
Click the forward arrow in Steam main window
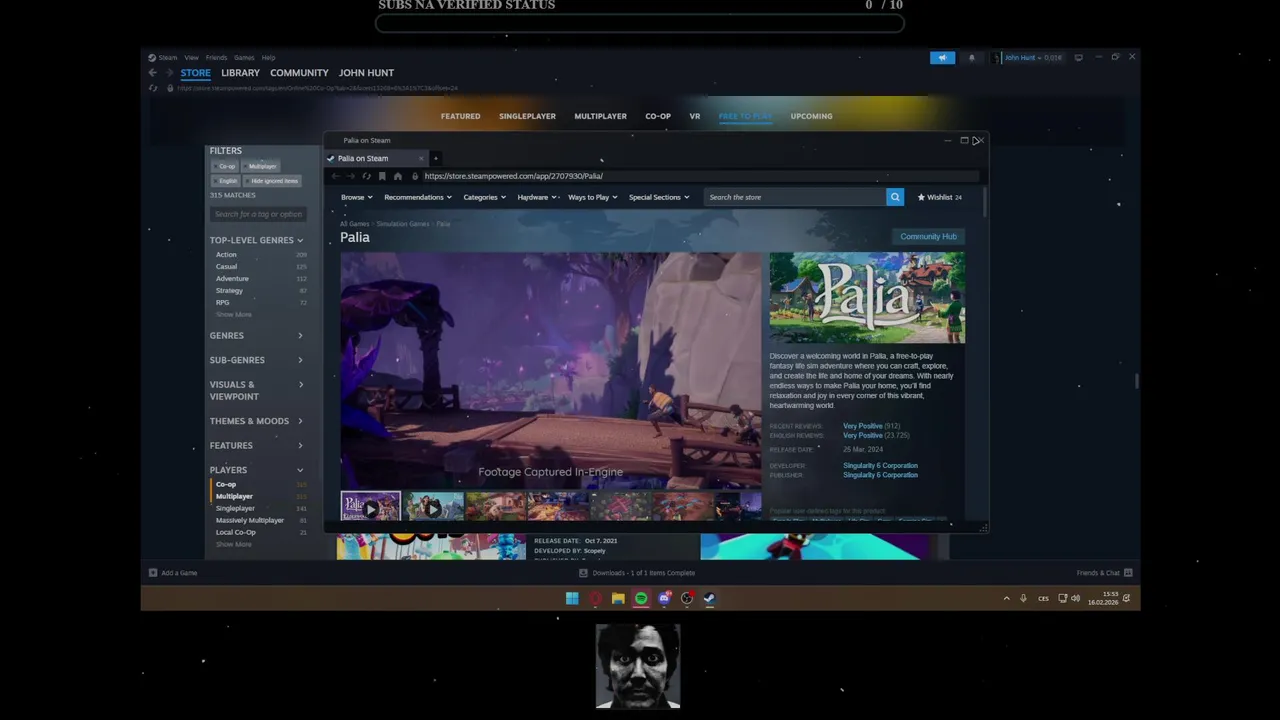tap(169, 73)
